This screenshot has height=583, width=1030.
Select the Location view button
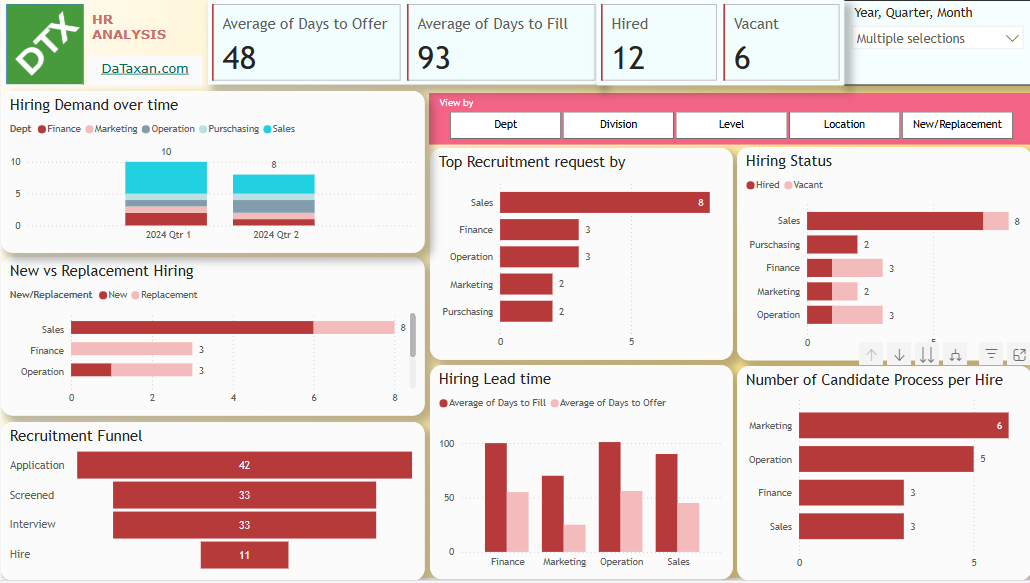pos(844,125)
